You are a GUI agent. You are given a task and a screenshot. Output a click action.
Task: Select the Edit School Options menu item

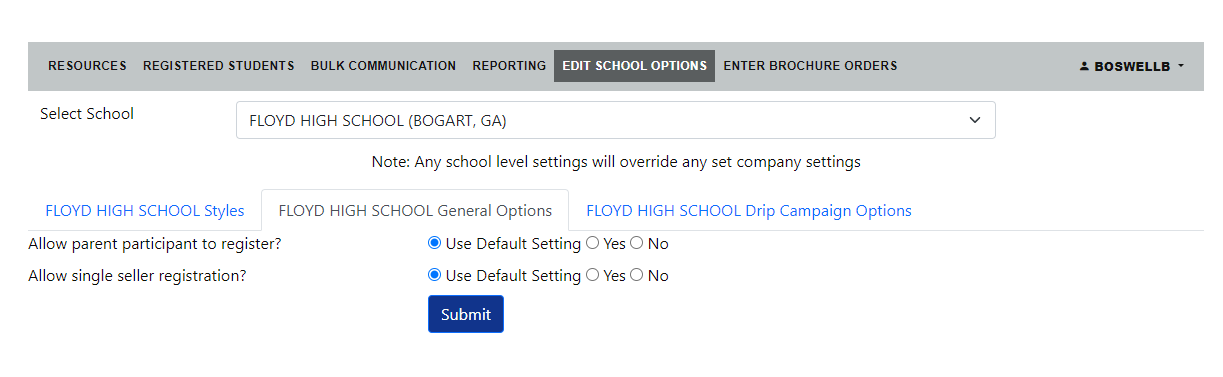[x=634, y=66]
